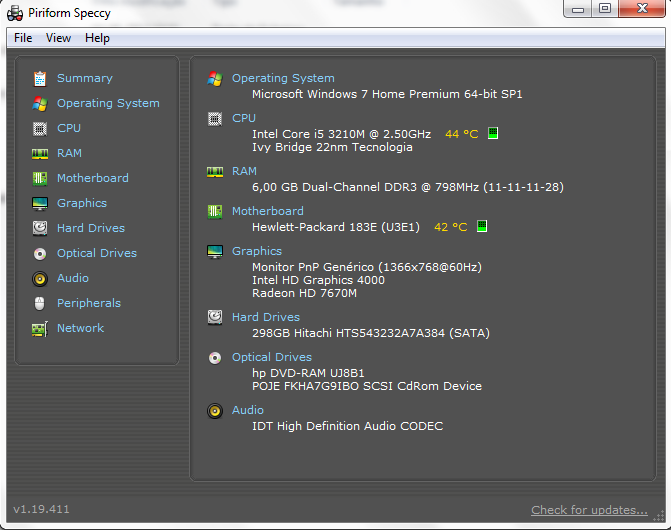This screenshot has width=671, height=530.
Task: Click Optical Drives heading in summary panel
Action: coord(272,357)
